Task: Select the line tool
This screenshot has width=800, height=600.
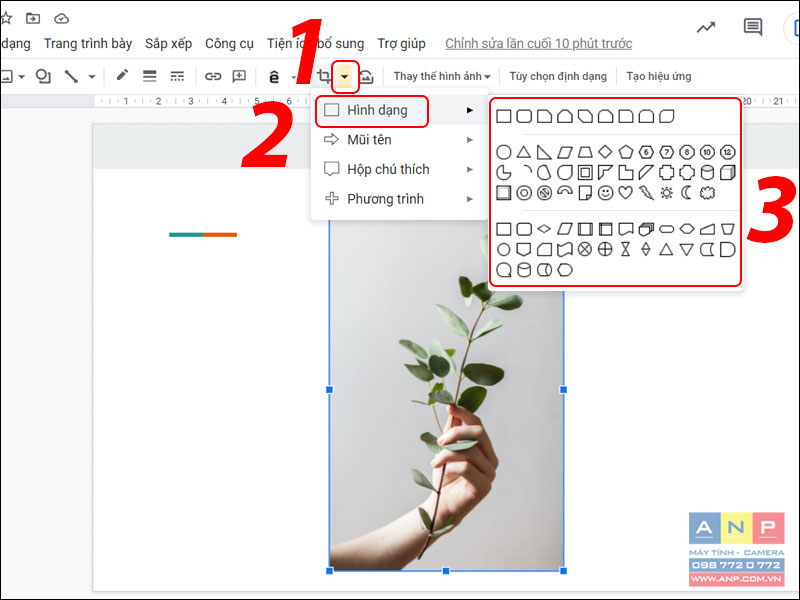Action: 71,77
